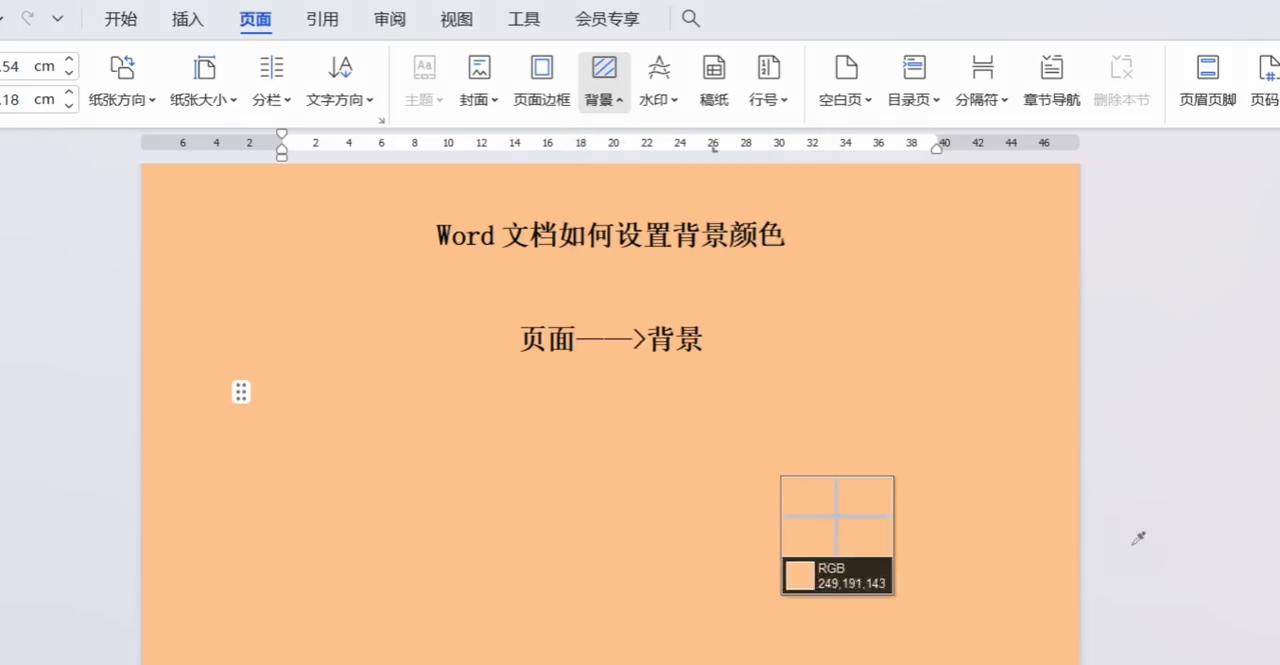Viewport: 1280px width, 665px height.
Task: Open quick access toolbar dropdown chevron
Action: 57,18
